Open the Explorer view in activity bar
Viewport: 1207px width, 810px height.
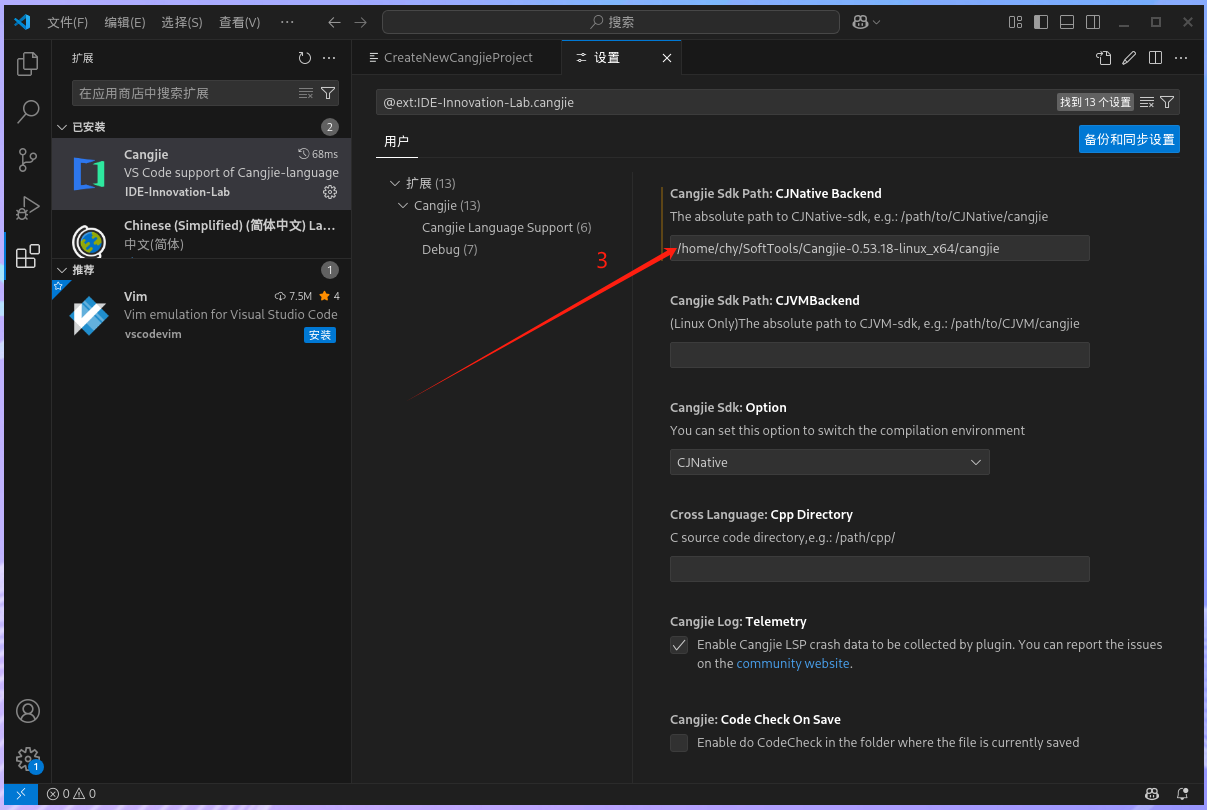28,64
